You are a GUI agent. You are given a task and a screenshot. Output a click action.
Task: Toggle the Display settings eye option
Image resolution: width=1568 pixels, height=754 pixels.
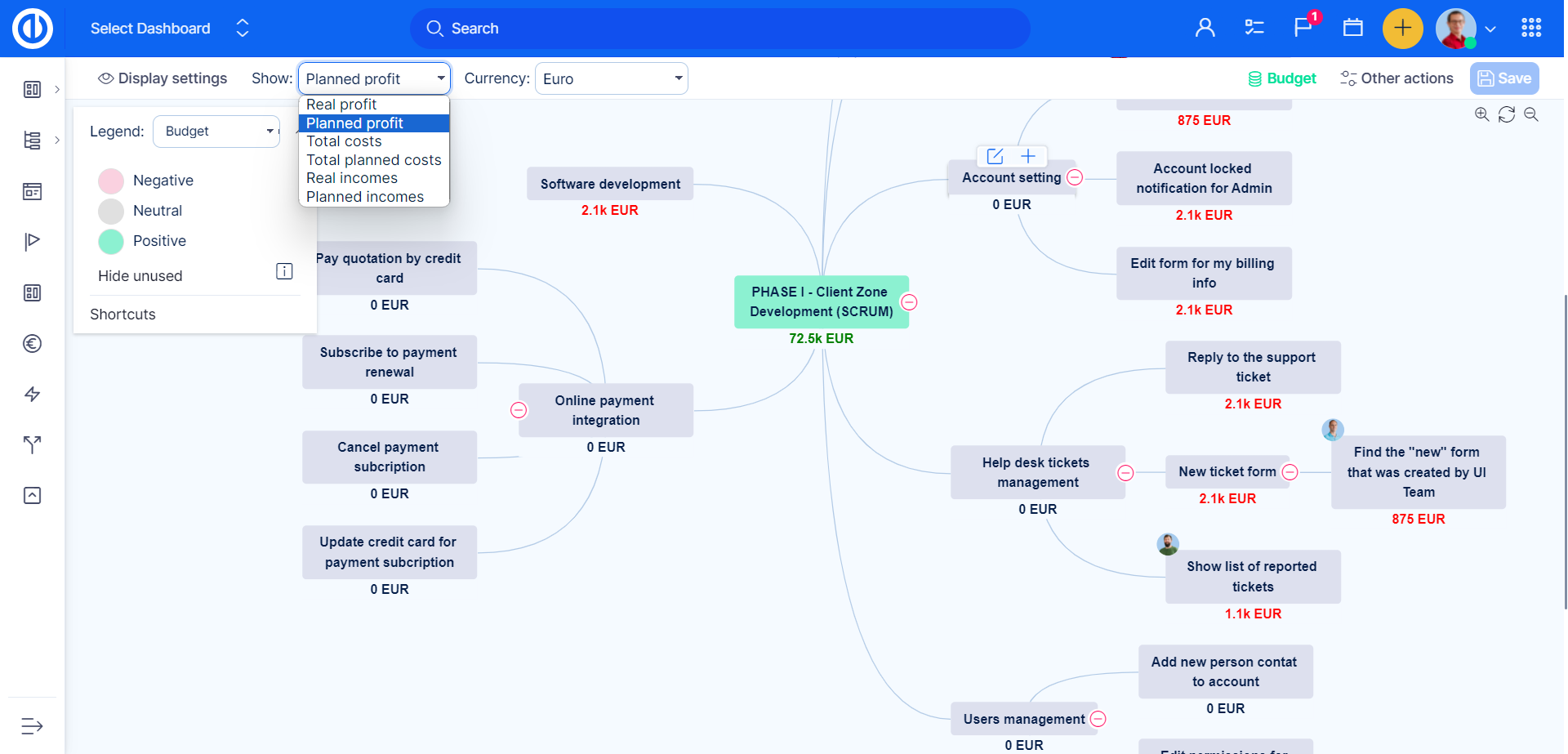pyautogui.click(x=162, y=78)
